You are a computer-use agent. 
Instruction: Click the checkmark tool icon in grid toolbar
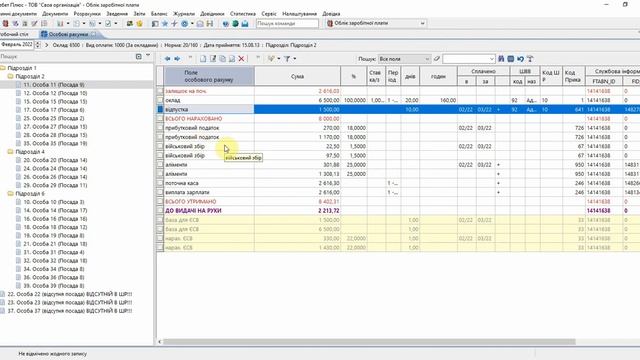pos(271,59)
